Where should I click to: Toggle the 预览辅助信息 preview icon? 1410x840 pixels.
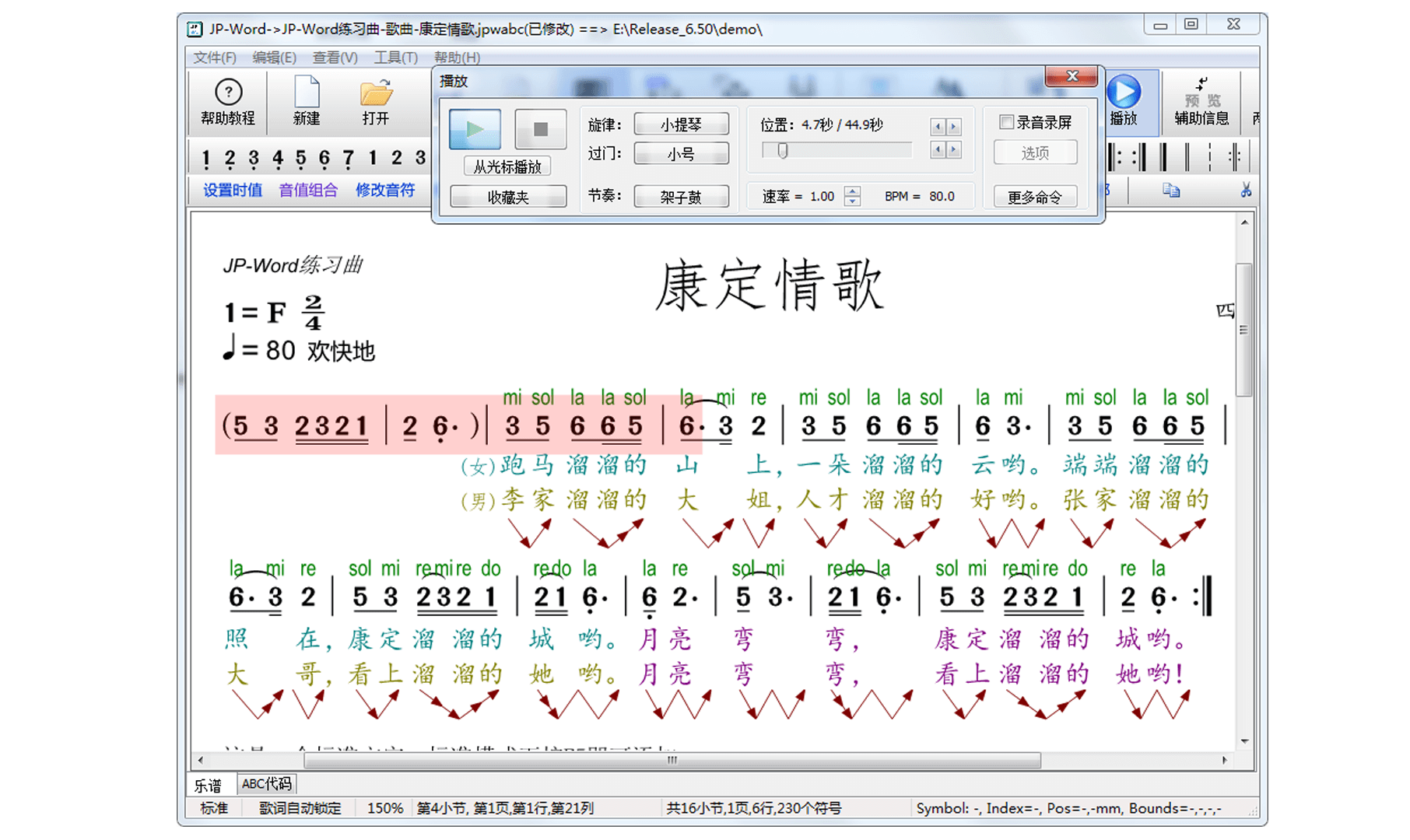coord(1201,100)
